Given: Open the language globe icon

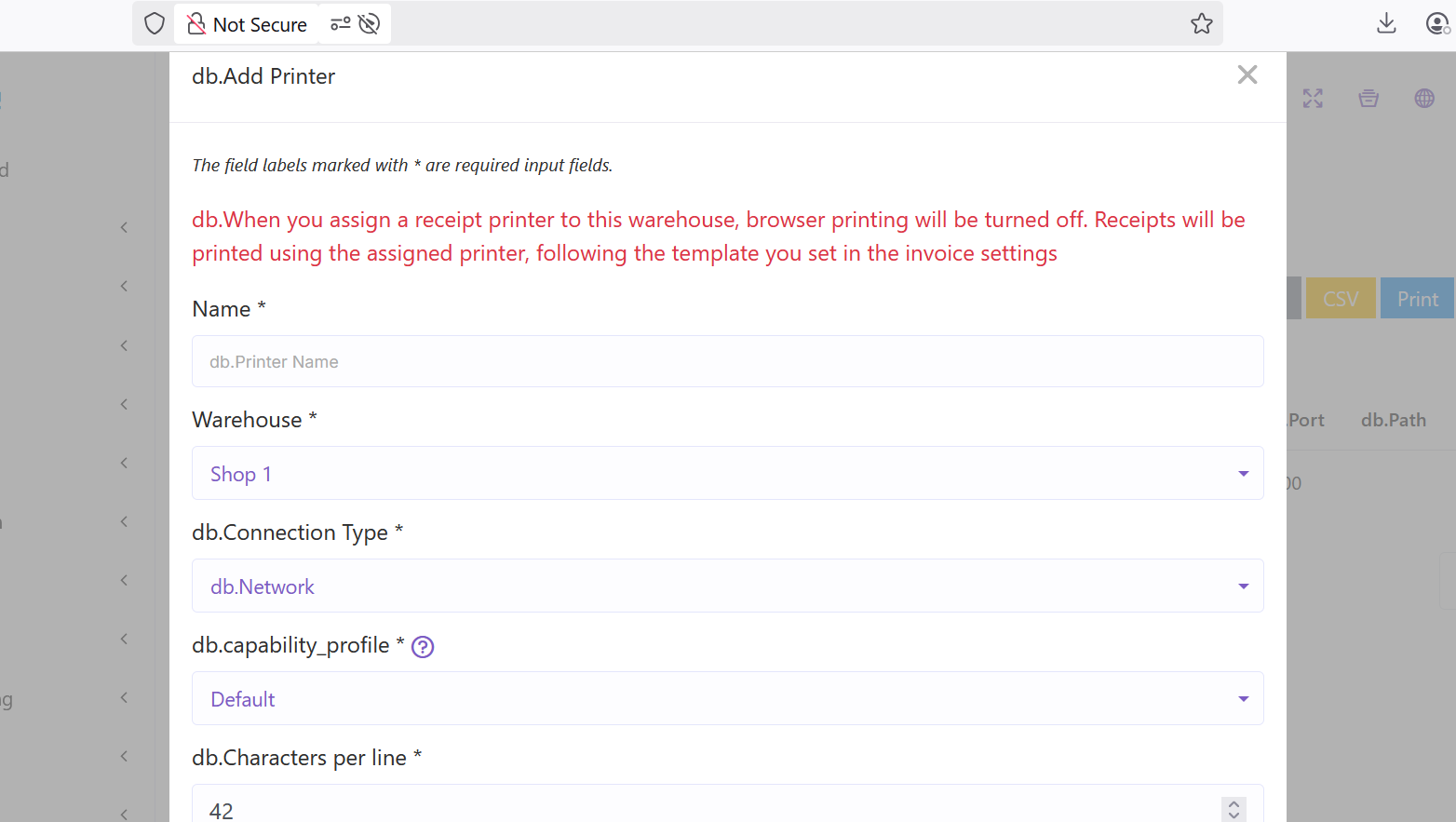Looking at the screenshot, I should (1424, 99).
